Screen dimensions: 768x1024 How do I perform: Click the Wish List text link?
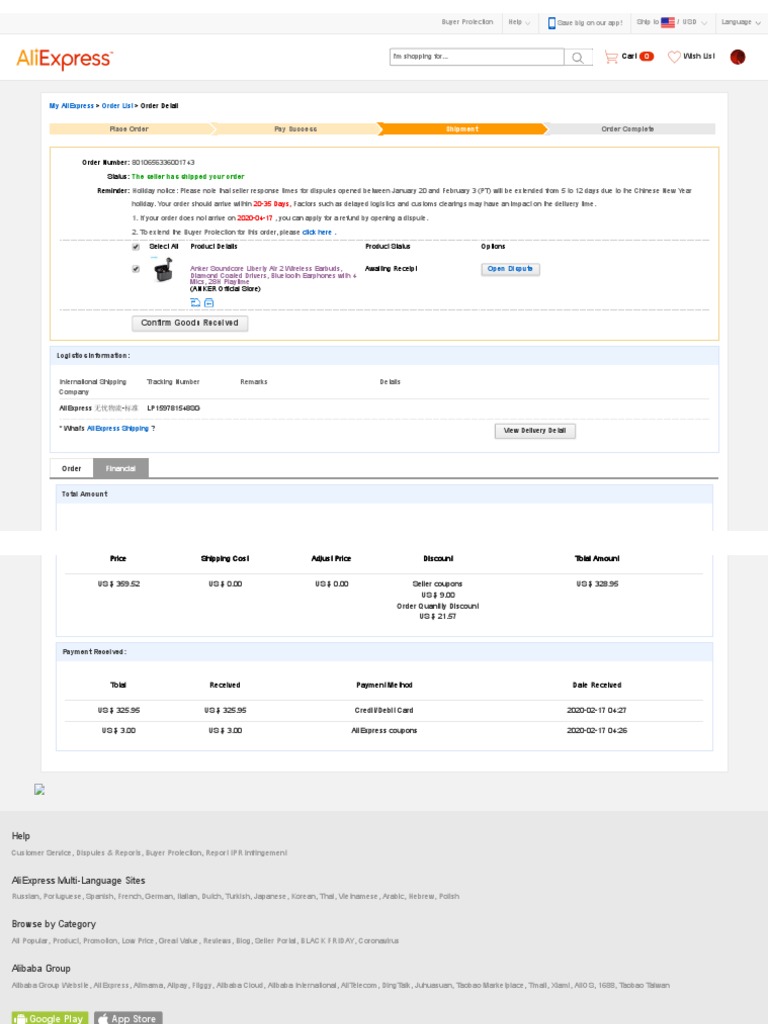(x=699, y=56)
